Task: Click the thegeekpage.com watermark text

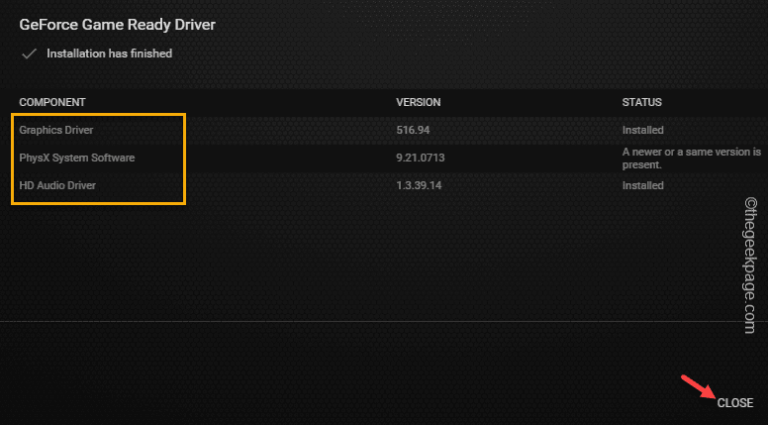Action: [750, 270]
